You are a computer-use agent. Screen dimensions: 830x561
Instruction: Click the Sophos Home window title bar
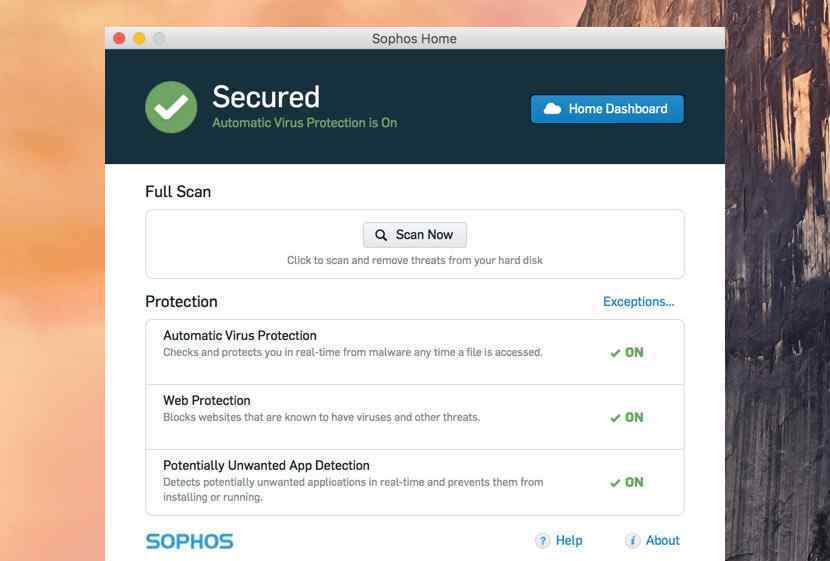[415, 39]
